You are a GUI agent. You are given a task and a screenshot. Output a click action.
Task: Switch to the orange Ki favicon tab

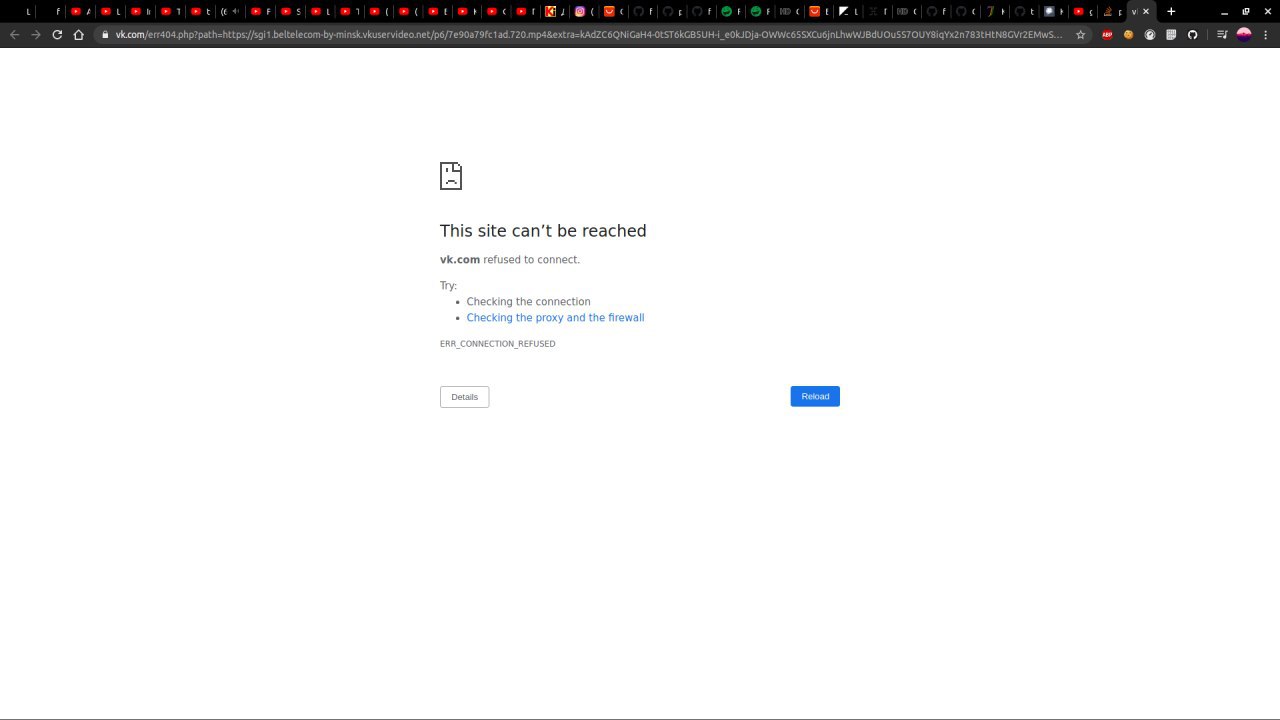click(555, 11)
